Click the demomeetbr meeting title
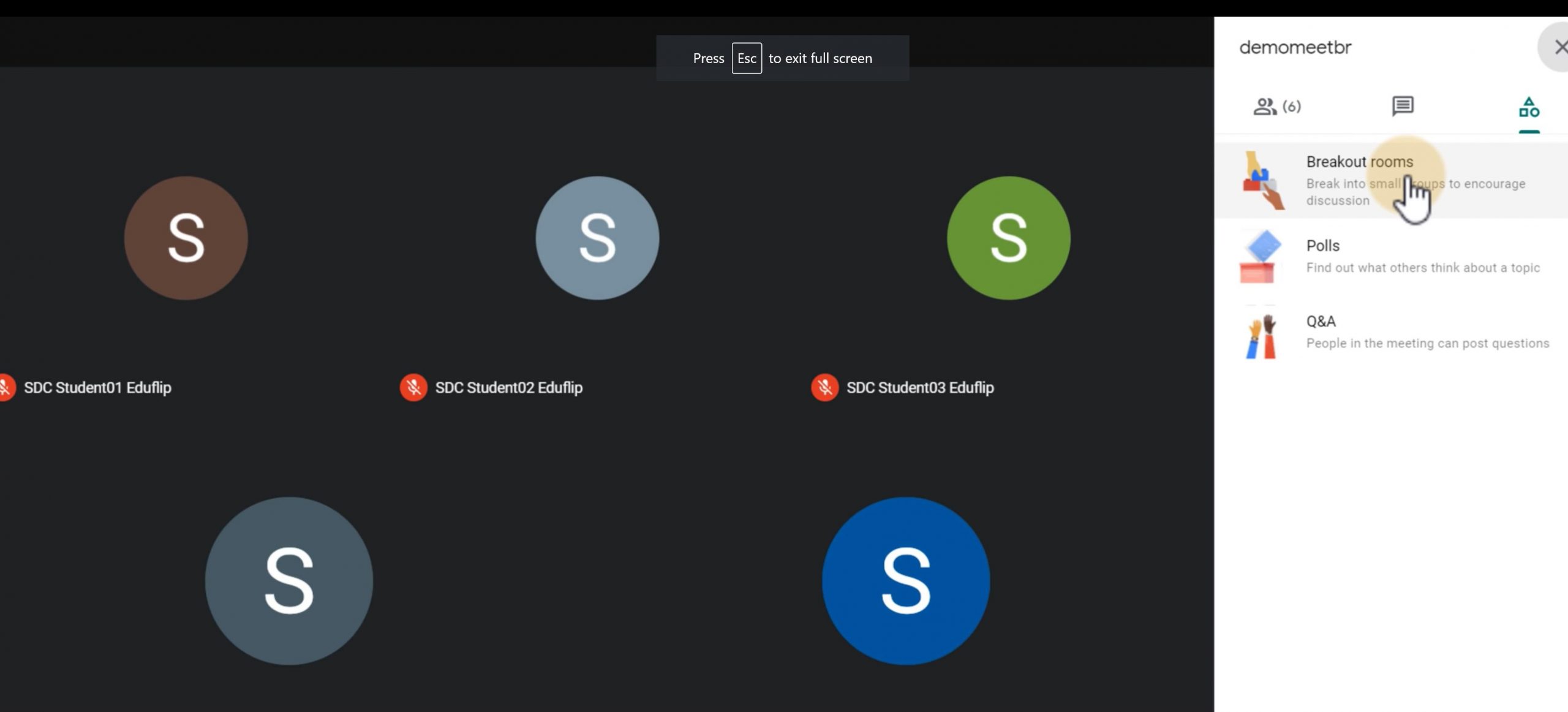Viewport: 1568px width, 712px height. click(1295, 47)
